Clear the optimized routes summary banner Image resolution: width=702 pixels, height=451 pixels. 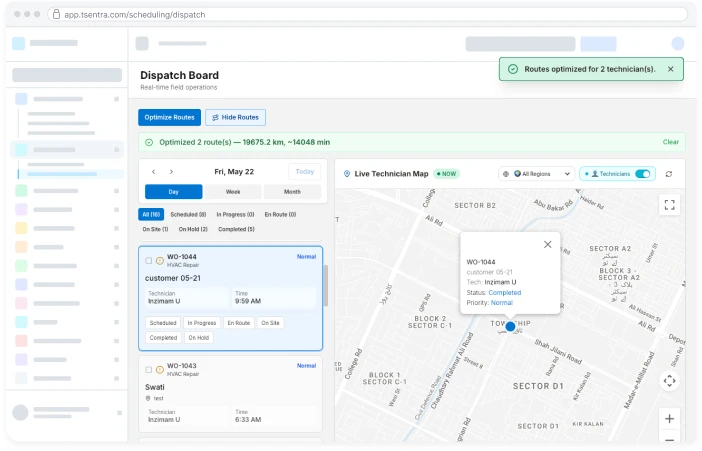670,142
